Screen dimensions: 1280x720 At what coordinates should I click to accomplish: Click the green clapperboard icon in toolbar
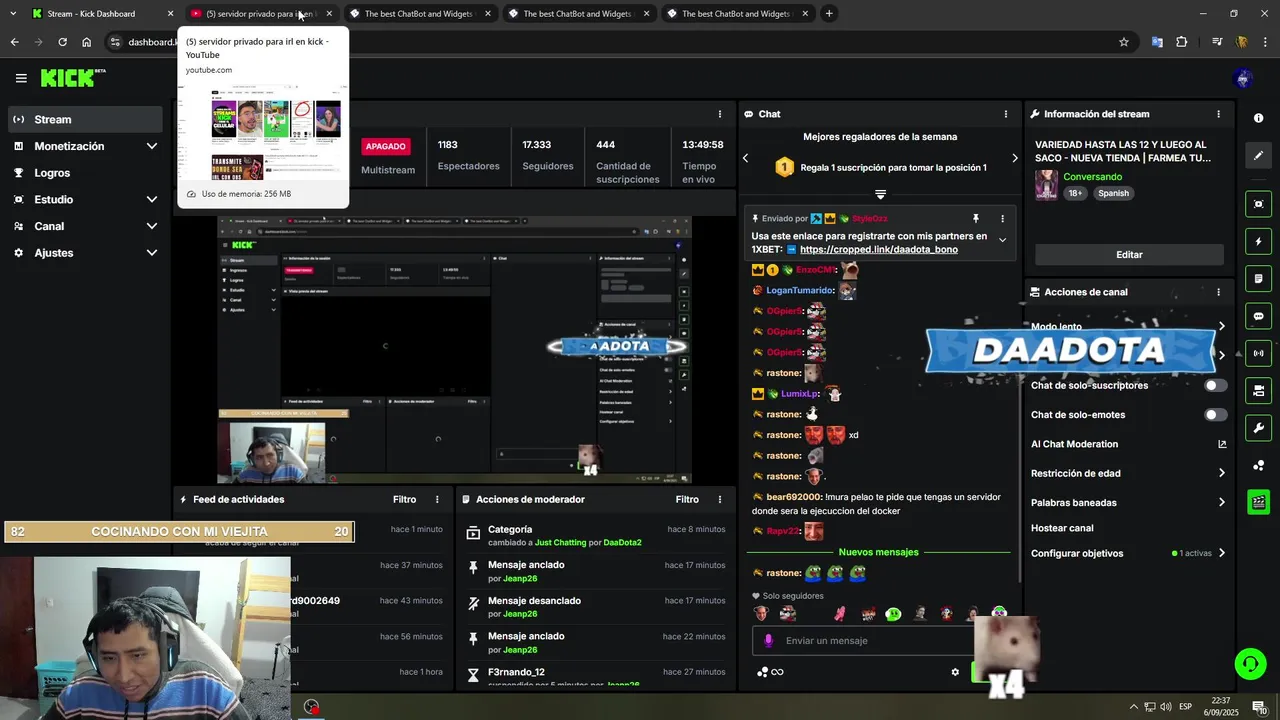1258,502
